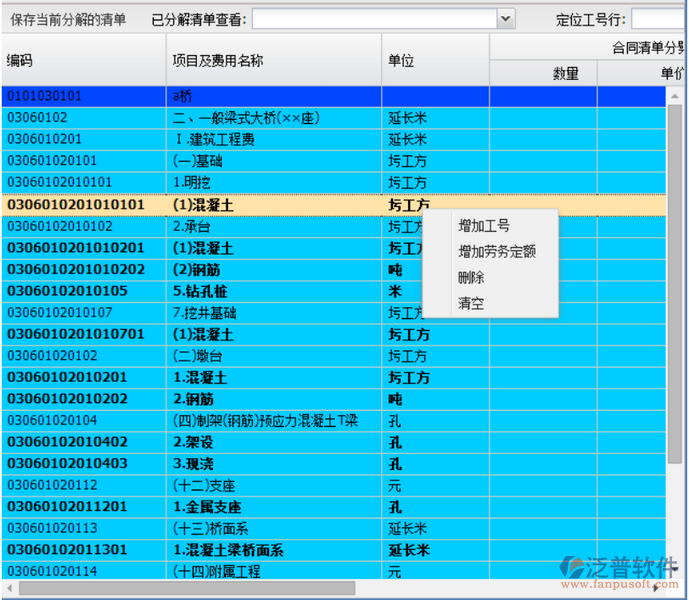Click the (十四)附属工程 row
This screenshot has height=600, width=689.
(x=273, y=571)
